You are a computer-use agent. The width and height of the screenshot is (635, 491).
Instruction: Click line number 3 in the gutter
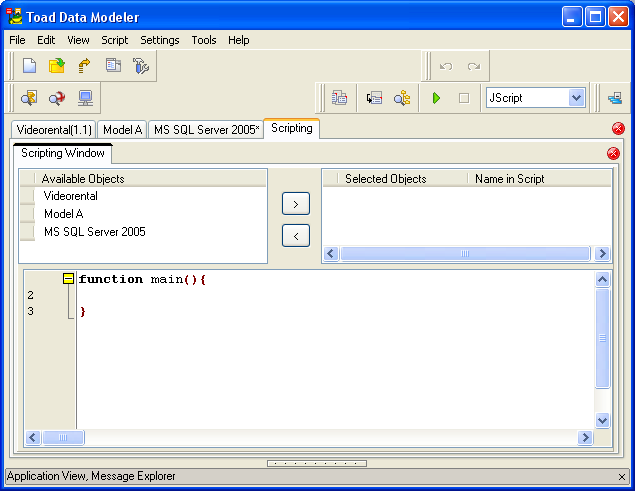click(30, 311)
